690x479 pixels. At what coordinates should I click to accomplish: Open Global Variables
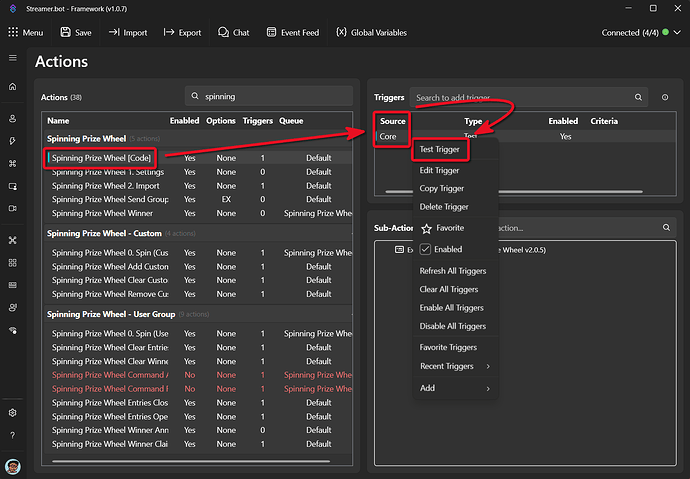371,33
